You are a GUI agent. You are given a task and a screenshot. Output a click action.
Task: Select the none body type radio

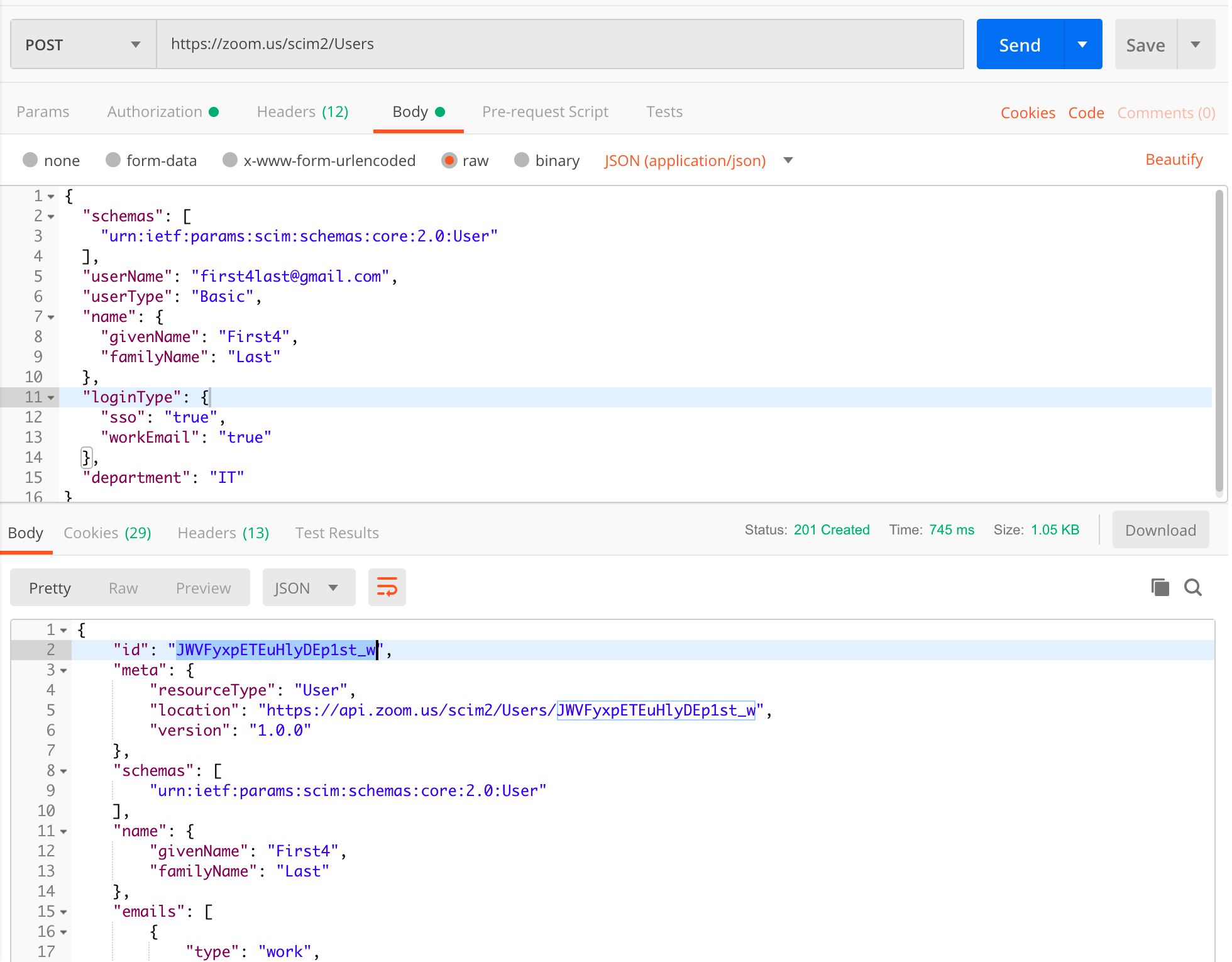click(30, 160)
